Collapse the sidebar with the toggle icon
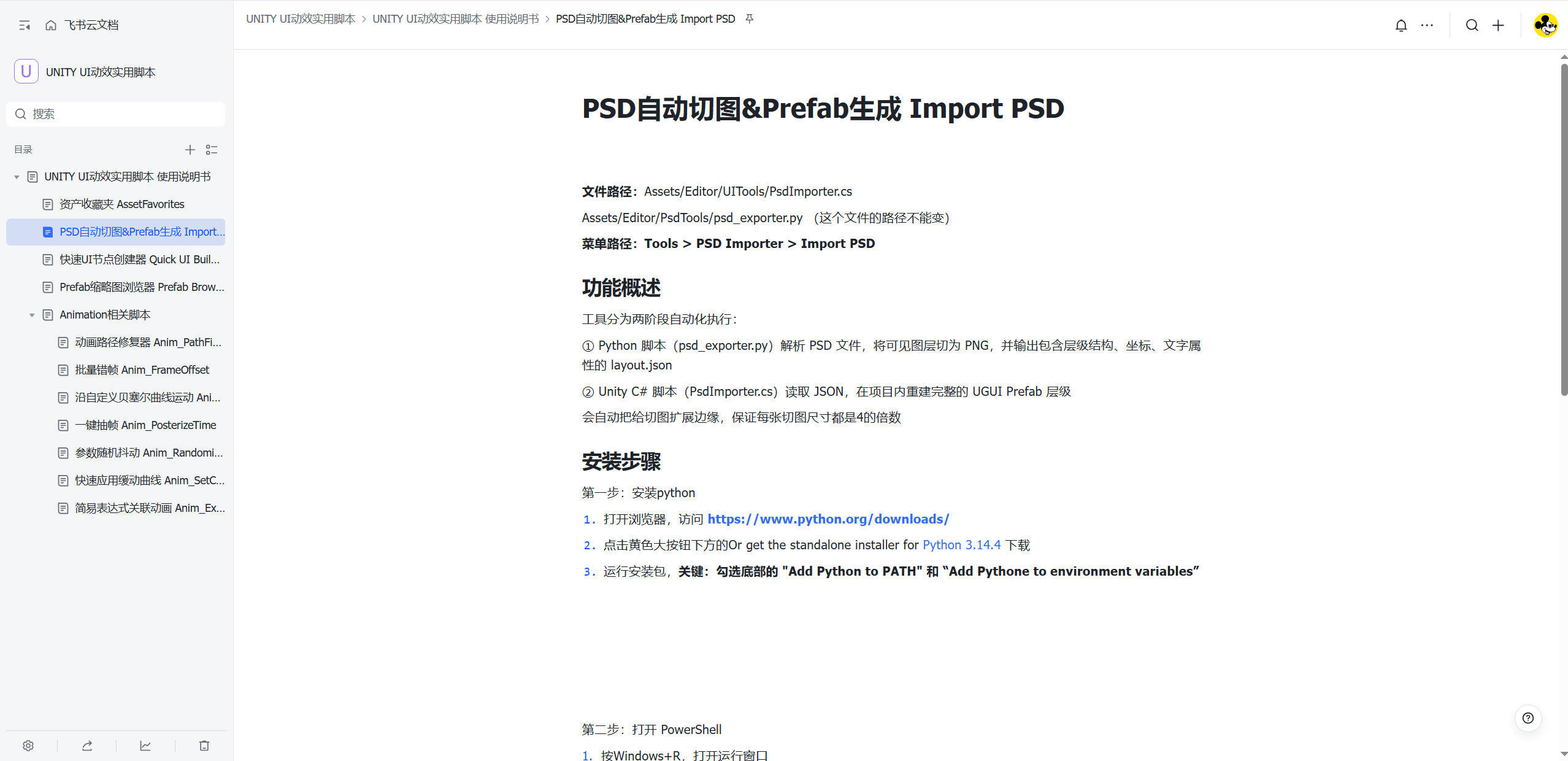The width and height of the screenshot is (1568, 761). (x=25, y=25)
